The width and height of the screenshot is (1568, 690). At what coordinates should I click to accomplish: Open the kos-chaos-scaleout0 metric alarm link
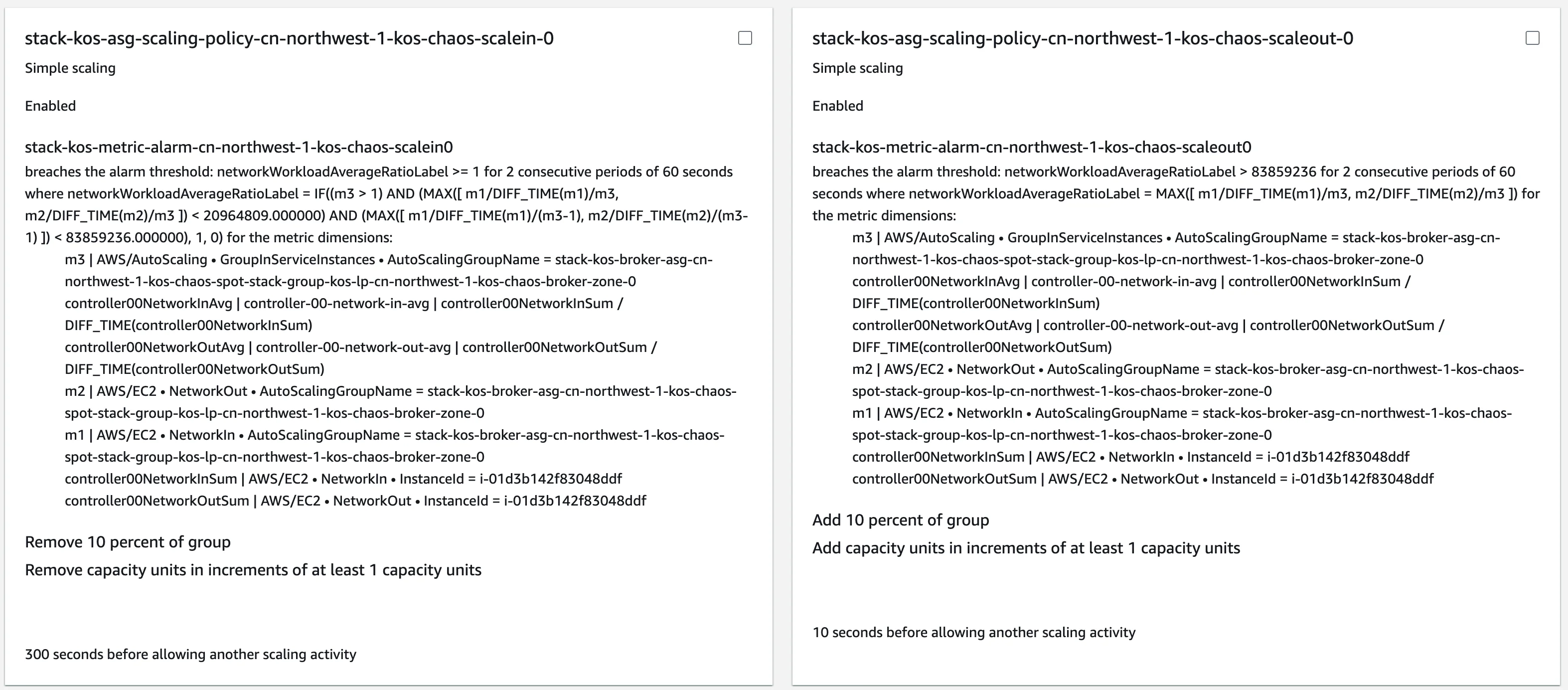(1031, 147)
